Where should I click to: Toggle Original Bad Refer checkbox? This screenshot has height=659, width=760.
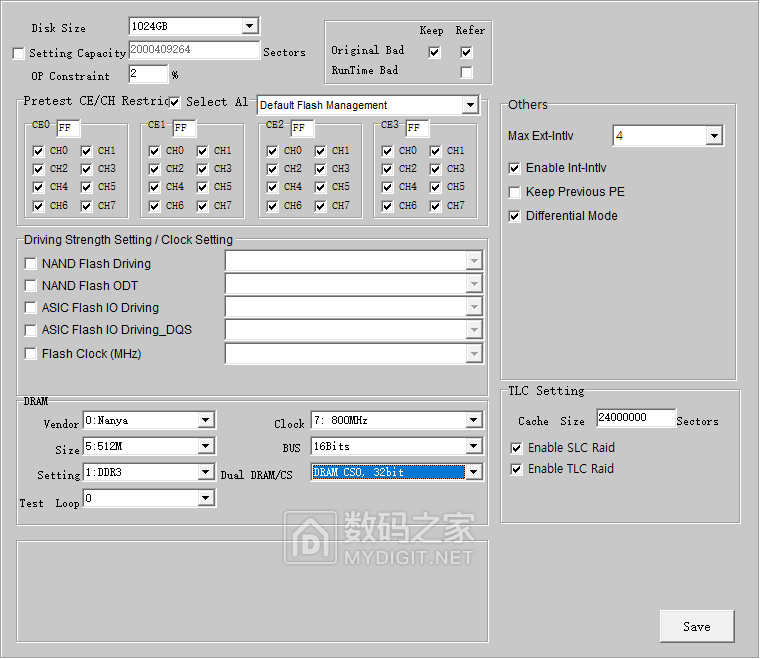[x=466, y=52]
